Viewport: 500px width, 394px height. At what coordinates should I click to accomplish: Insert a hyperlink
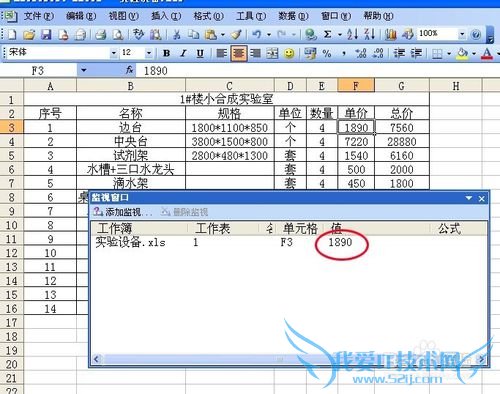(x=311, y=34)
